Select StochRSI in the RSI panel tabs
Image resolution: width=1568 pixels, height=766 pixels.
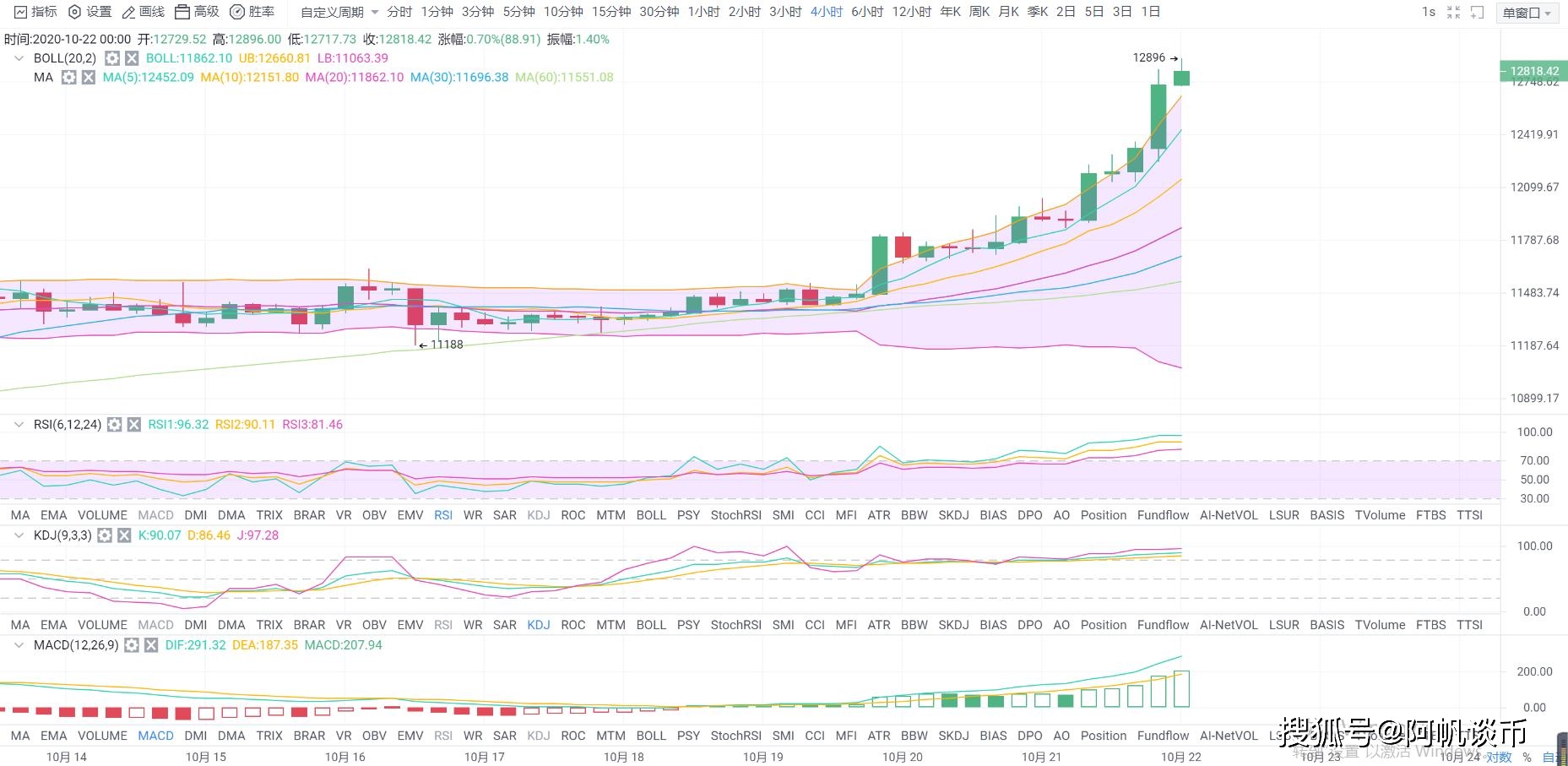(x=735, y=515)
